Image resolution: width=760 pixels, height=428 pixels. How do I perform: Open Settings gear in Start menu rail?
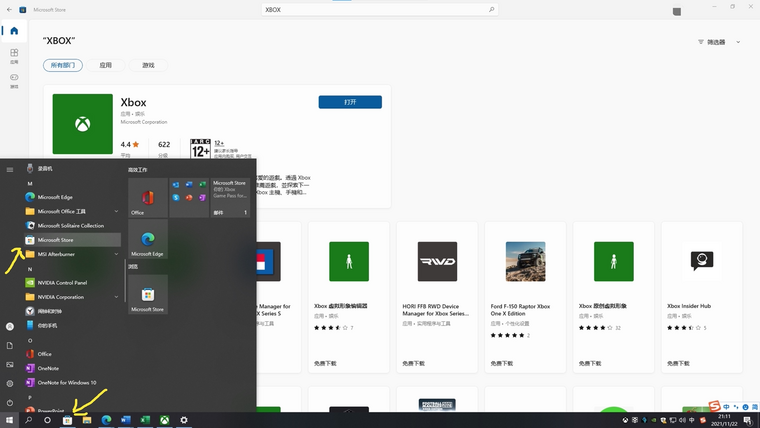(x=10, y=383)
